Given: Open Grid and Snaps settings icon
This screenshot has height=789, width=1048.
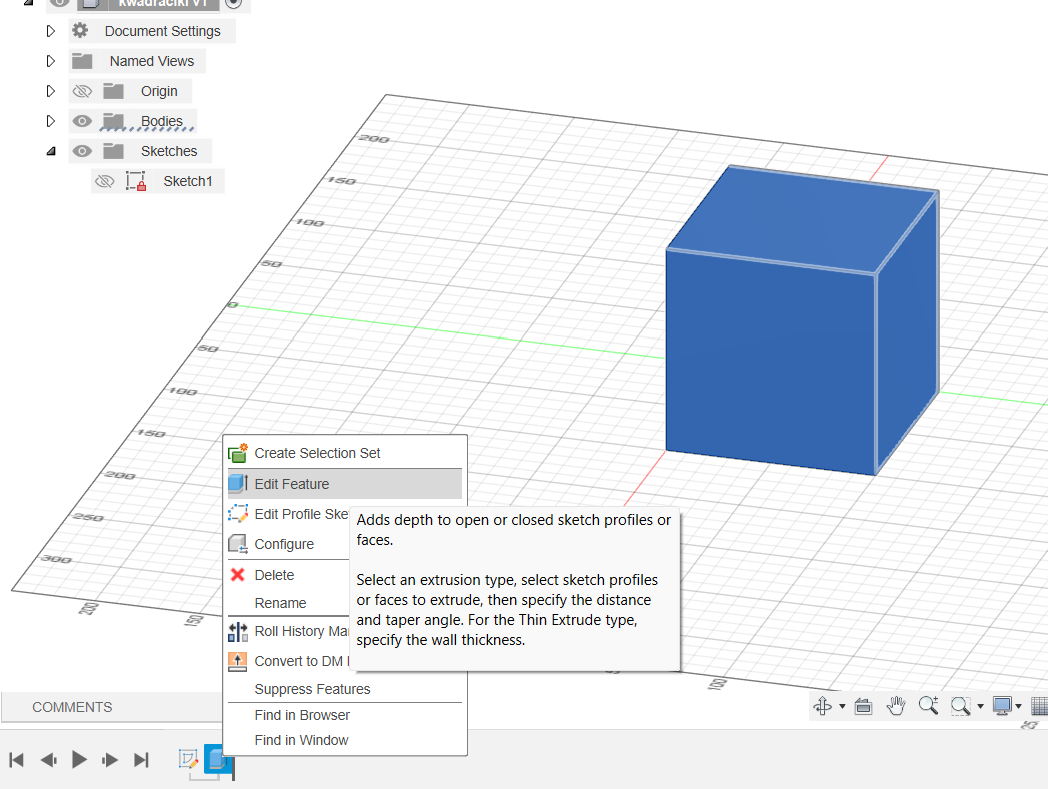Looking at the screenshot, I should pyautogui.click(x=1040, y=706).
